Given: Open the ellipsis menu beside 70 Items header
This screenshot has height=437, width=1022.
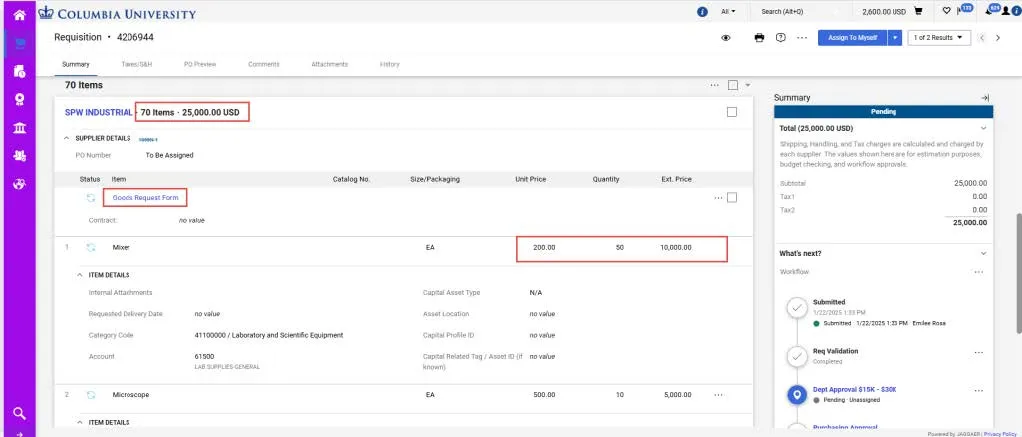Looking at the screenshot, I should (714, 85).
